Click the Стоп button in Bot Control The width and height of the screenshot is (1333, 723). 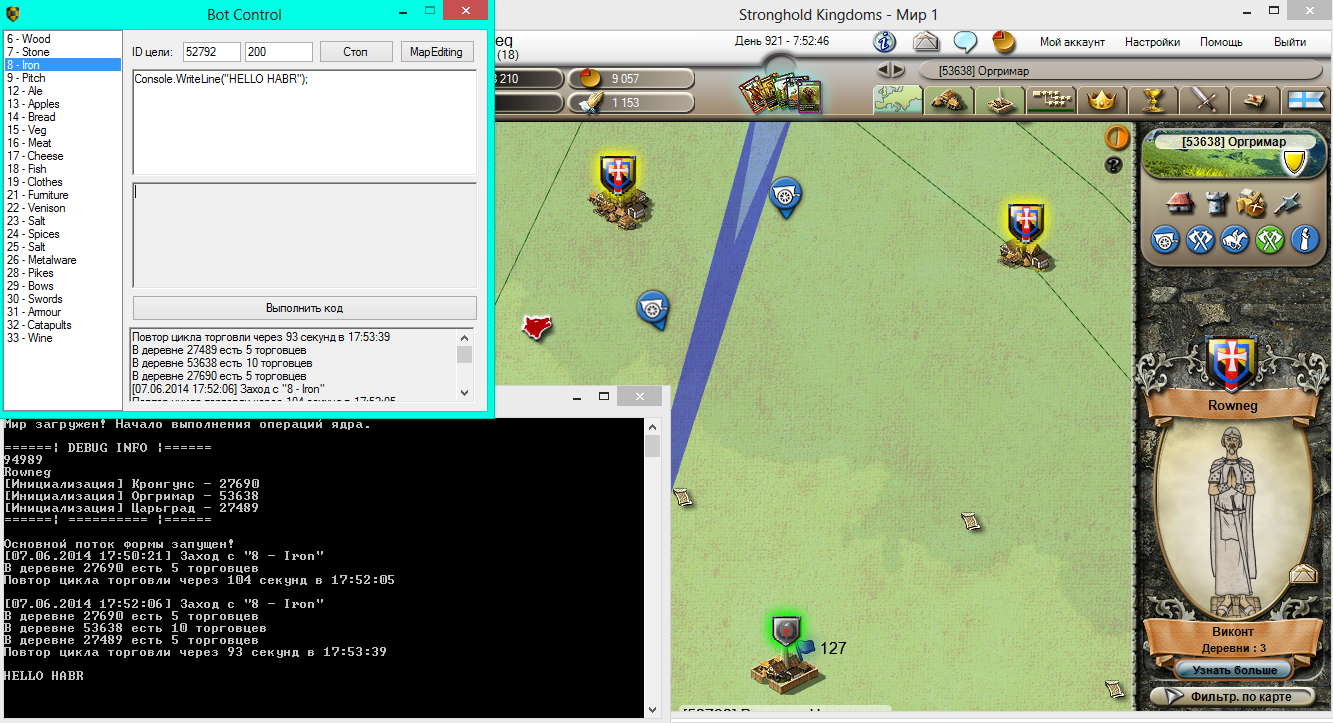pos(356,51)
